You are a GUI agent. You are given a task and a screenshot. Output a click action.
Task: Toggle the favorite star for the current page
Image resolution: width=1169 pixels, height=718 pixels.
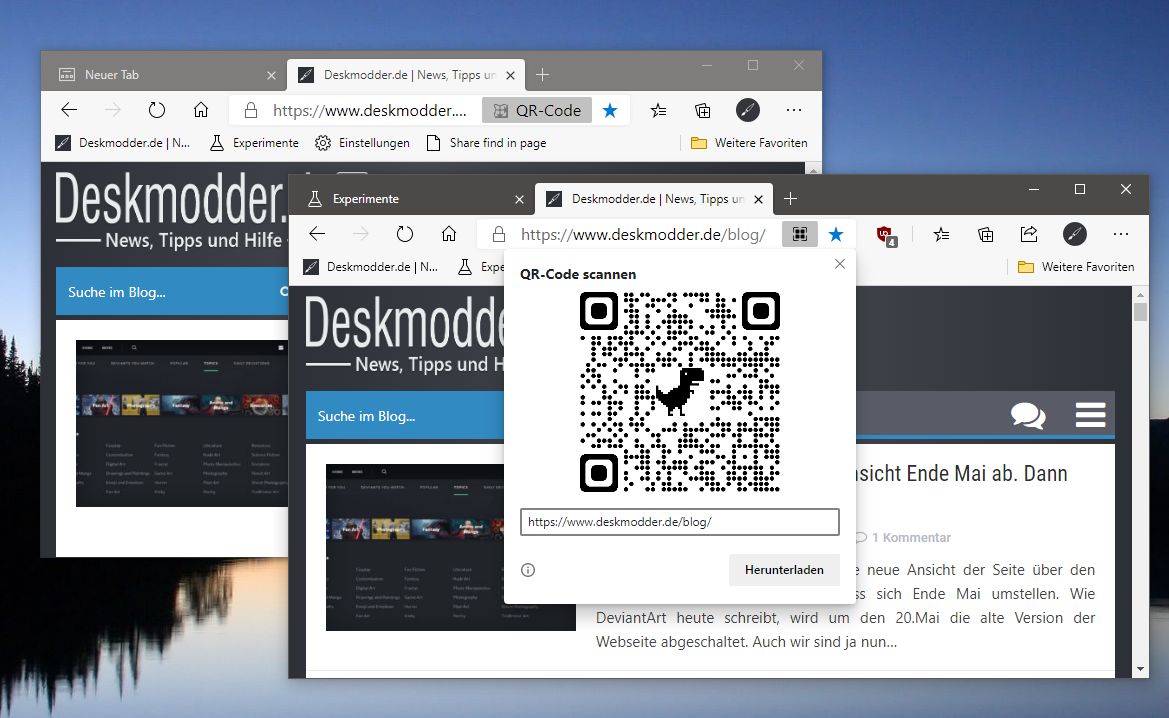point(836,234)
